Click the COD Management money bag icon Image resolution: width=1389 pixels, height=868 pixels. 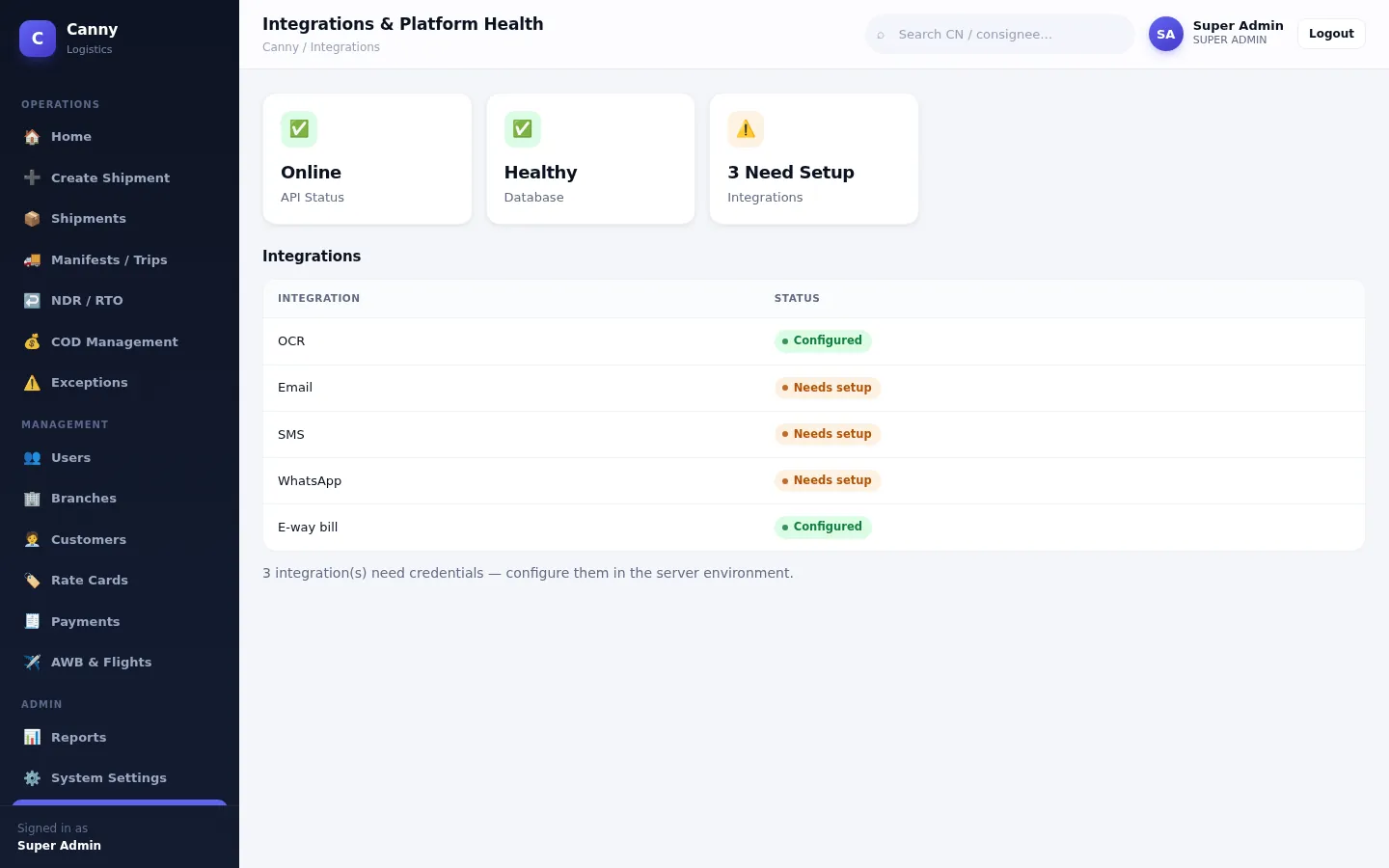[32, 341]
